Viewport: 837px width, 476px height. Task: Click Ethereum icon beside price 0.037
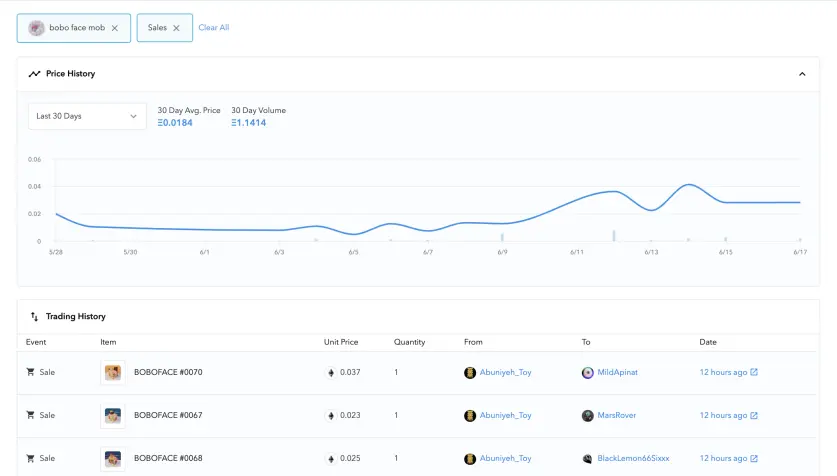(331, 373)
